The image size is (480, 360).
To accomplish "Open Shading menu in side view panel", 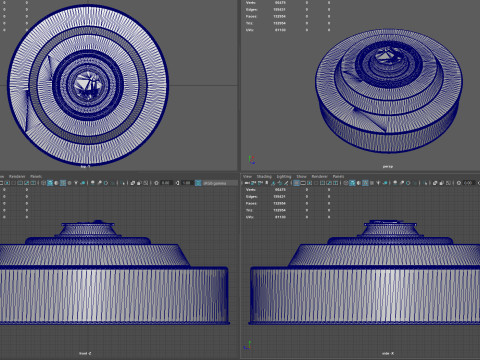I will 264,176.
